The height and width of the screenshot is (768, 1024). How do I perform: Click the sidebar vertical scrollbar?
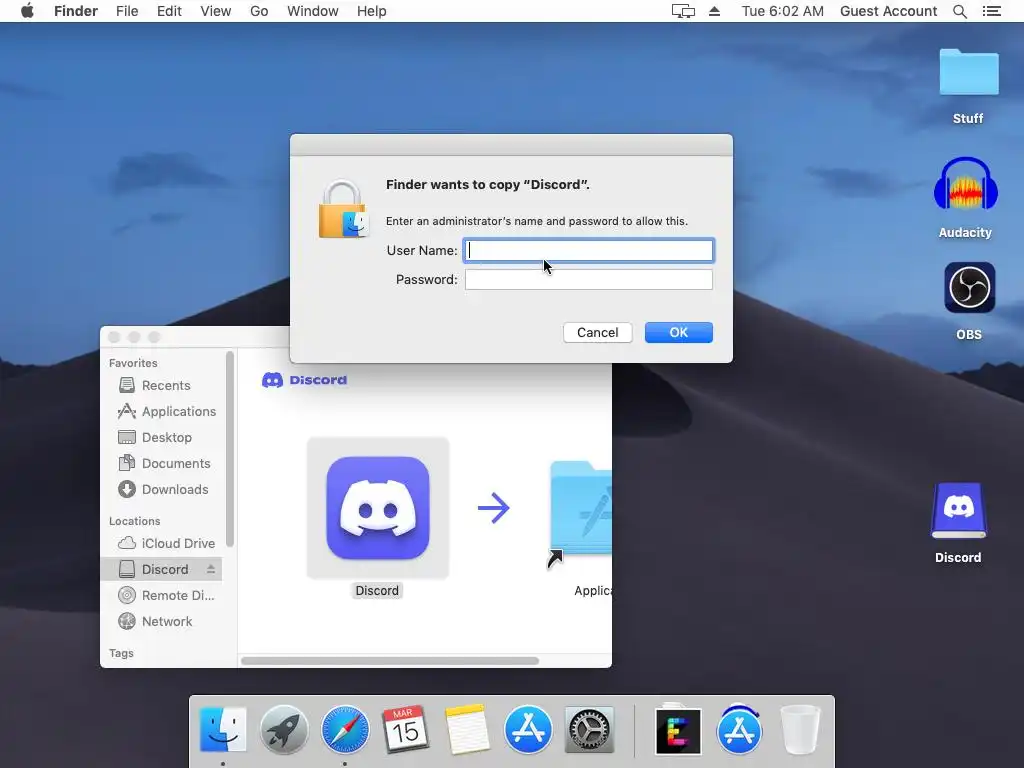point(229,449)
